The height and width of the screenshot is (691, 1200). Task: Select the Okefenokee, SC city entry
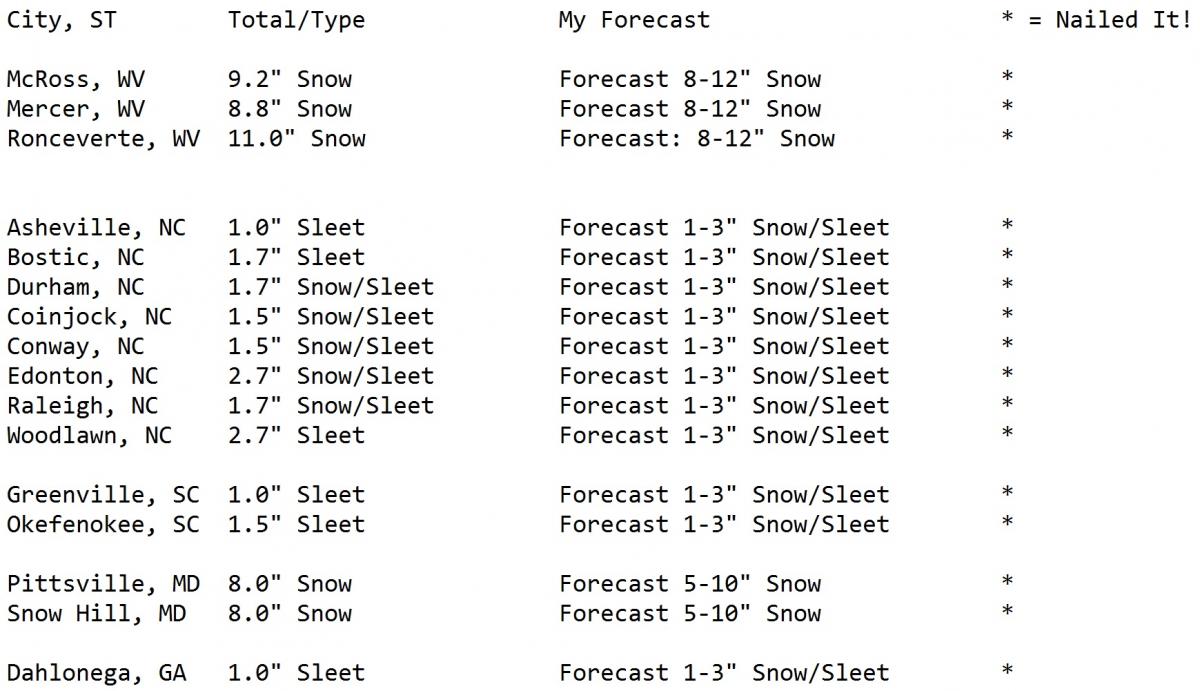(103, 525)
